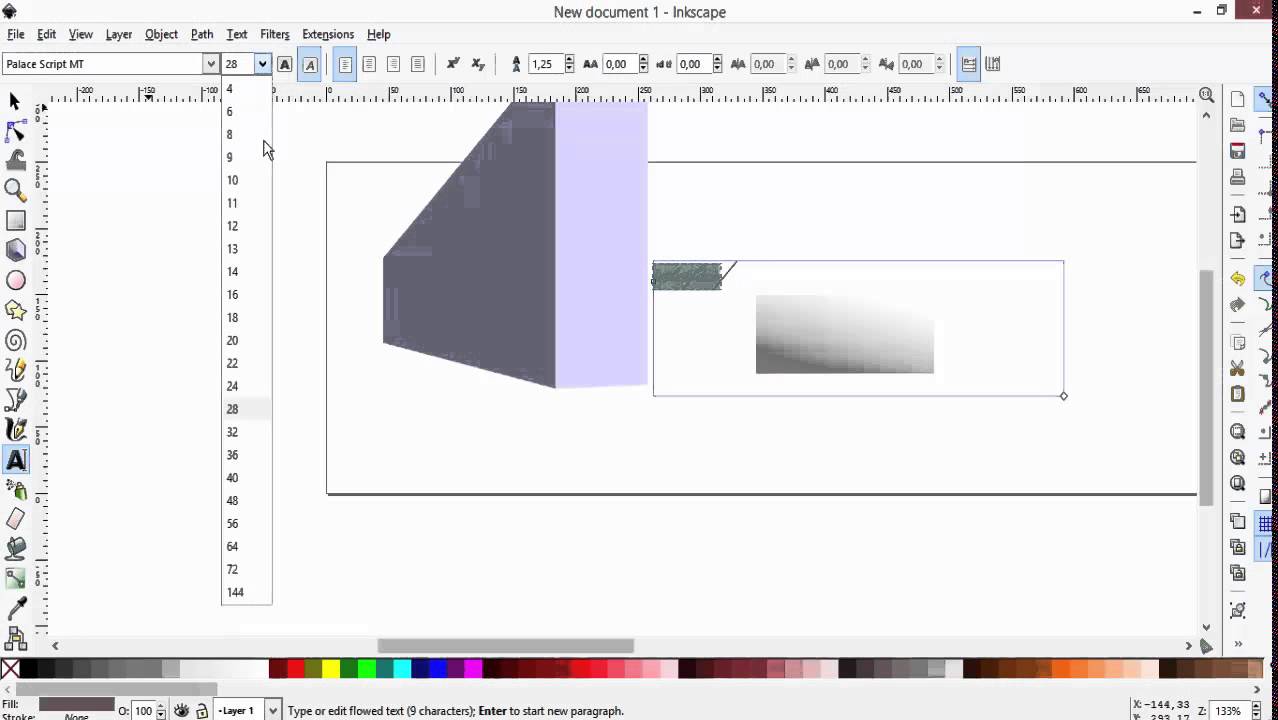Open the Layer menu
Screen dimensions: 1278x720
[x=119, y=34]
